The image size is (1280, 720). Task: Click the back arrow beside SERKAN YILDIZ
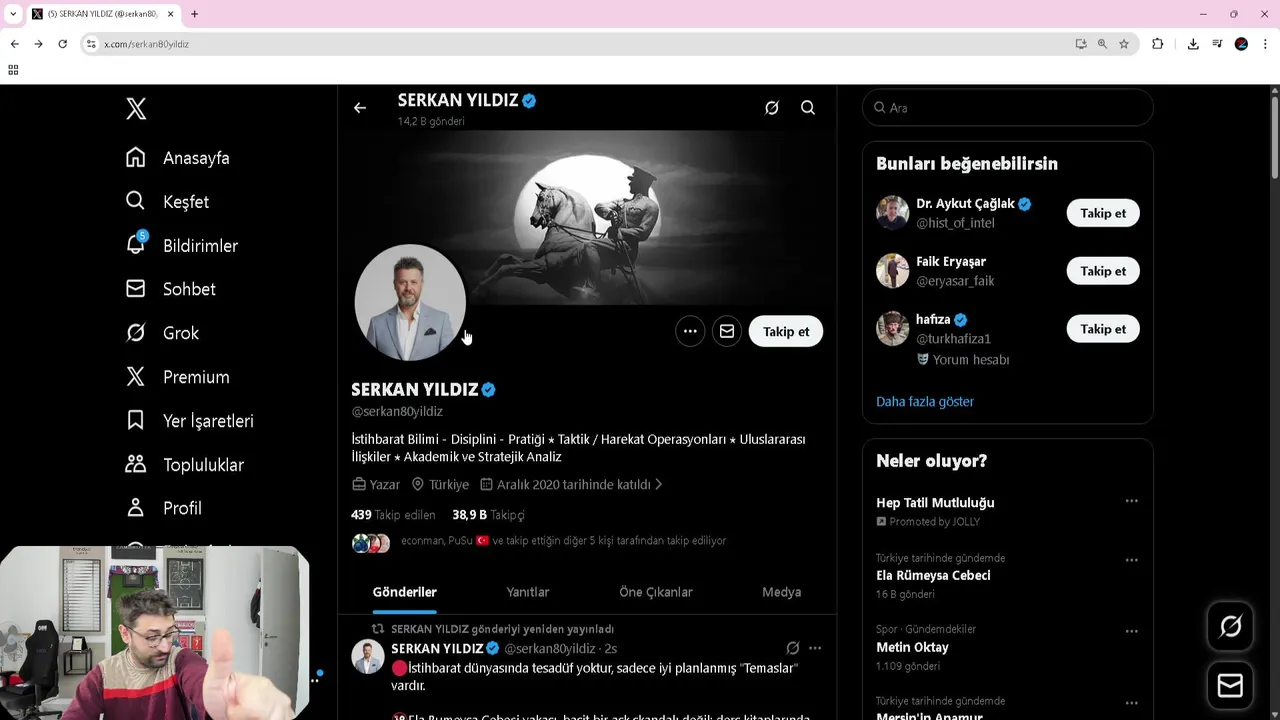pyautogui.click(x=360, y=108)
